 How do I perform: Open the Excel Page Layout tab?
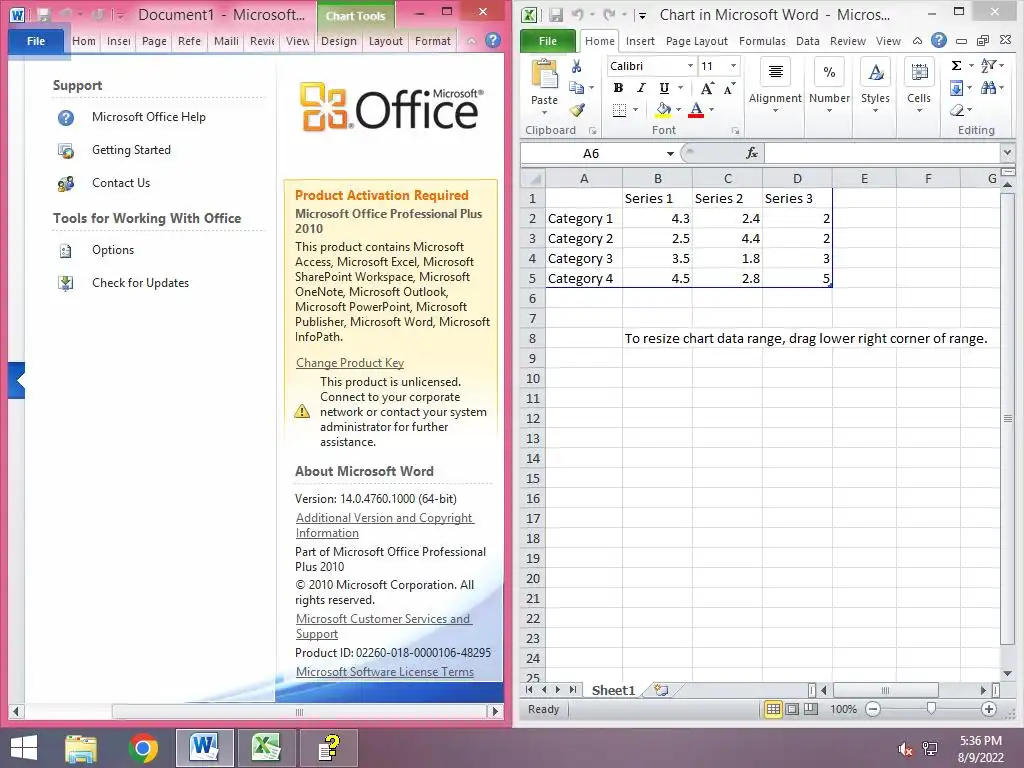(697, 41)
